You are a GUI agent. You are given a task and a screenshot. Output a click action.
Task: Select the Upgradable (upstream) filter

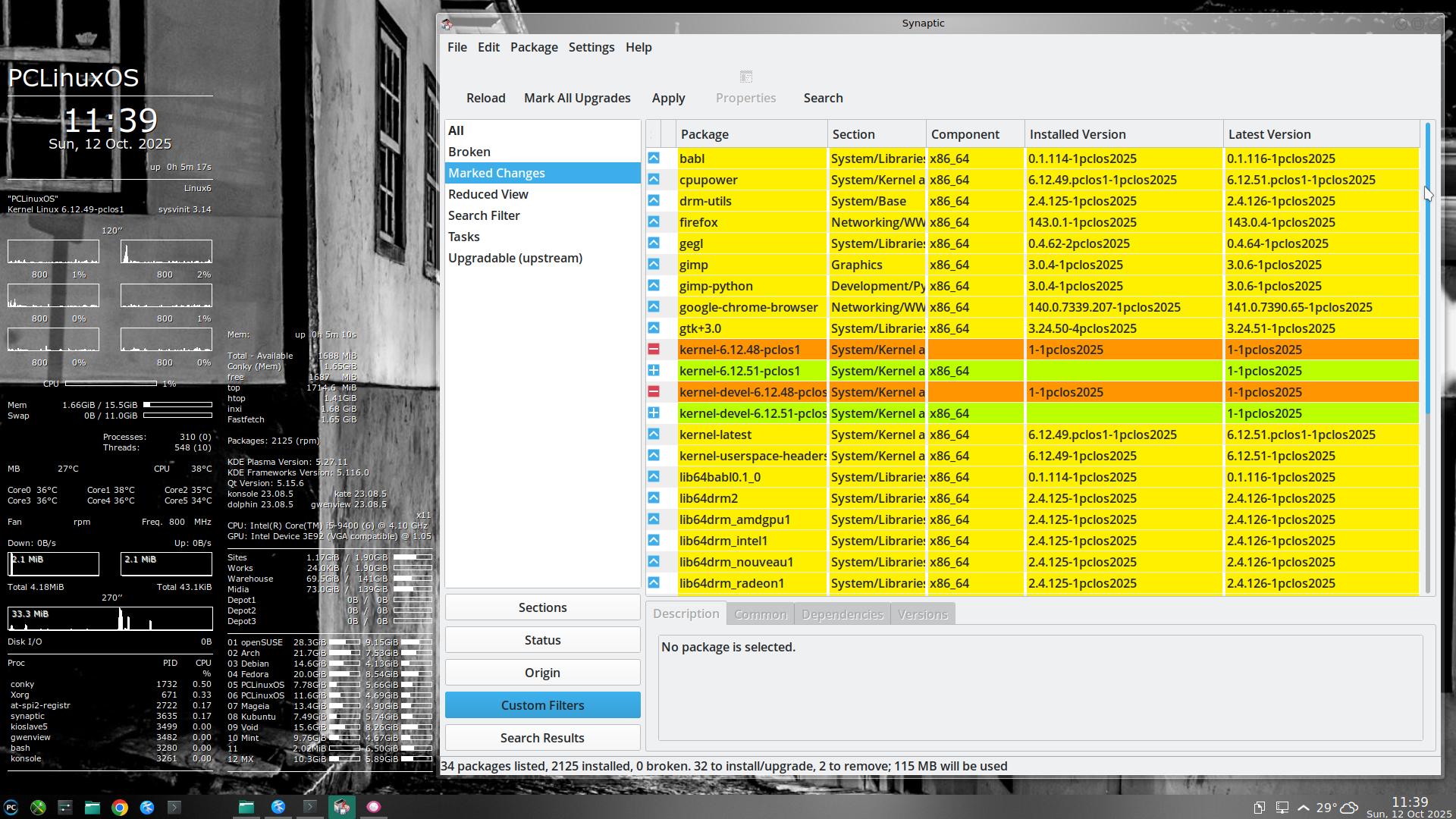point(515,258)
